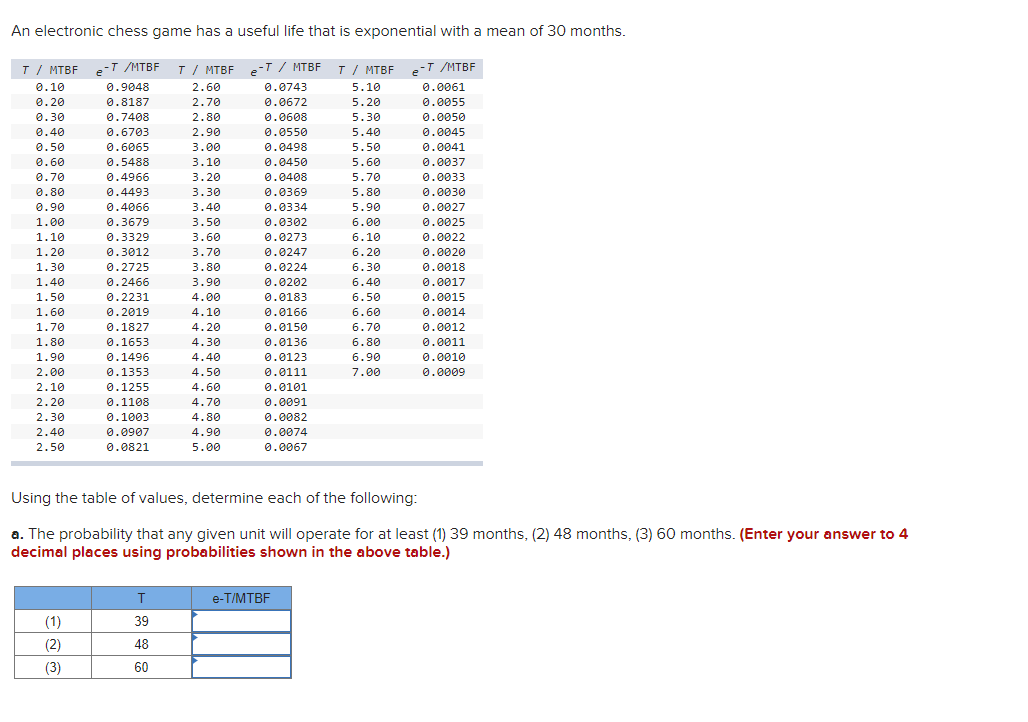Click 'Using the table of values' sentence
Image resolution: width=1028 pixels, height=722 pixels.
coord(214,498)
